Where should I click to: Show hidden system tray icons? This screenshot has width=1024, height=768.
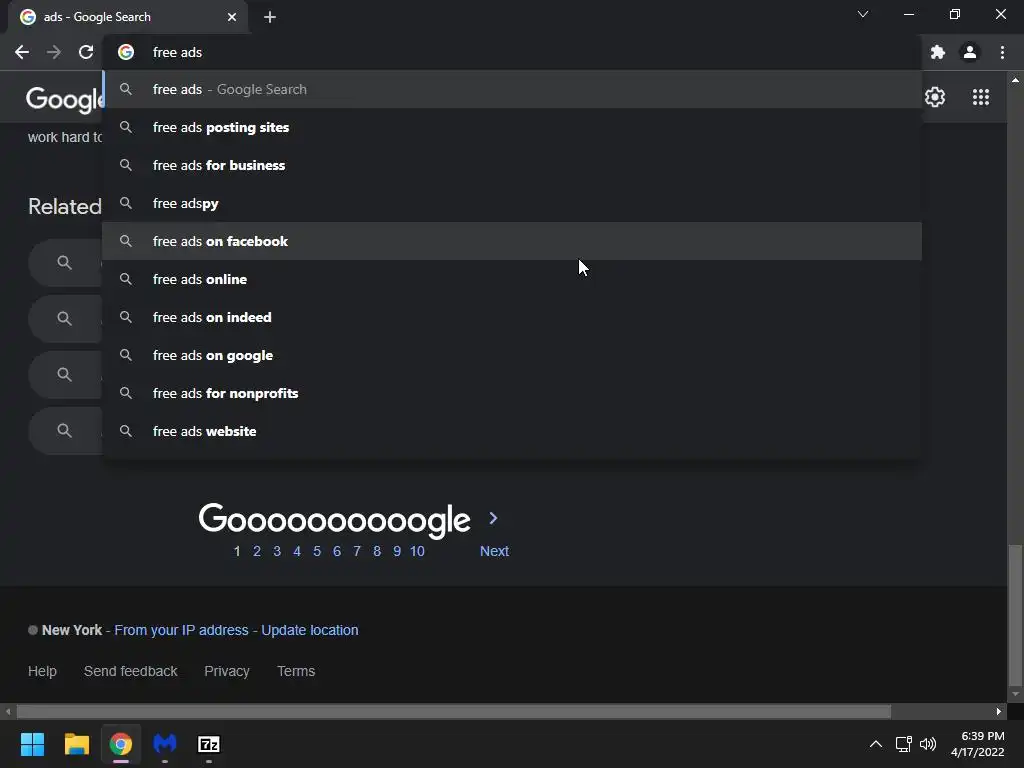pos(876,744)
